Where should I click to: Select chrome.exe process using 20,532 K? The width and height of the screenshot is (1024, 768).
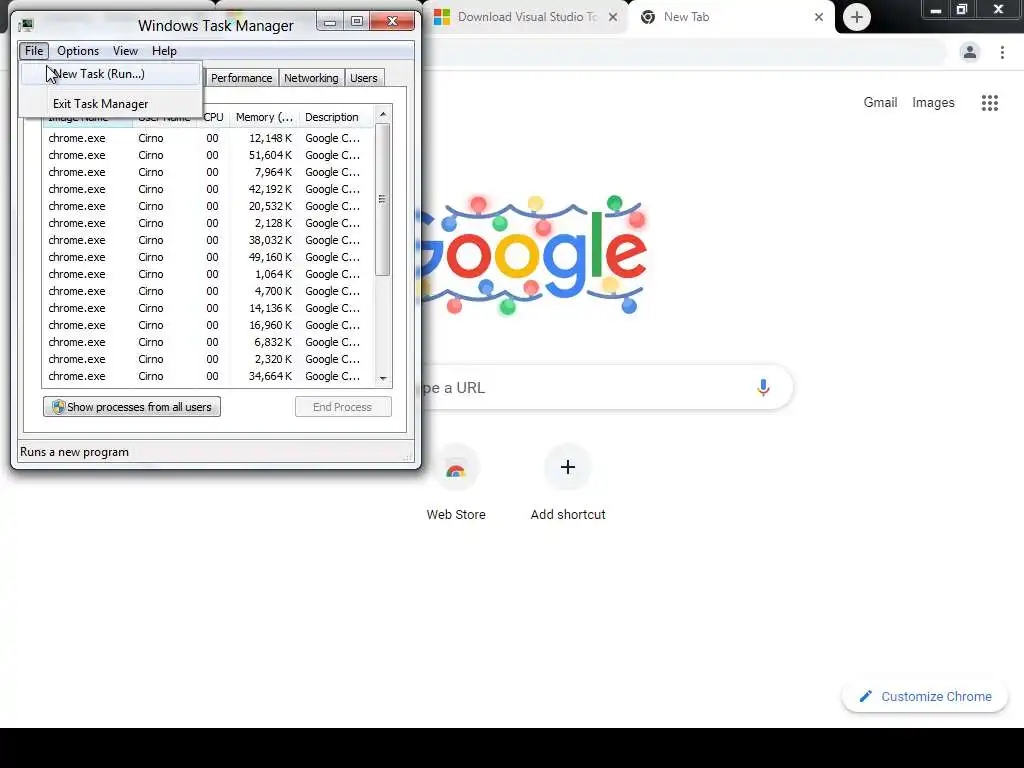pos(208,206)
